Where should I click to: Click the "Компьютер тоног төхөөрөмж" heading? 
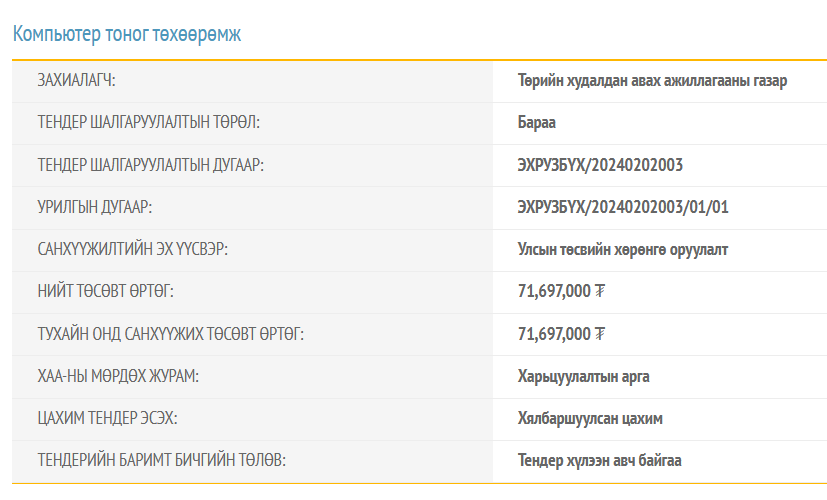[127, 34]
